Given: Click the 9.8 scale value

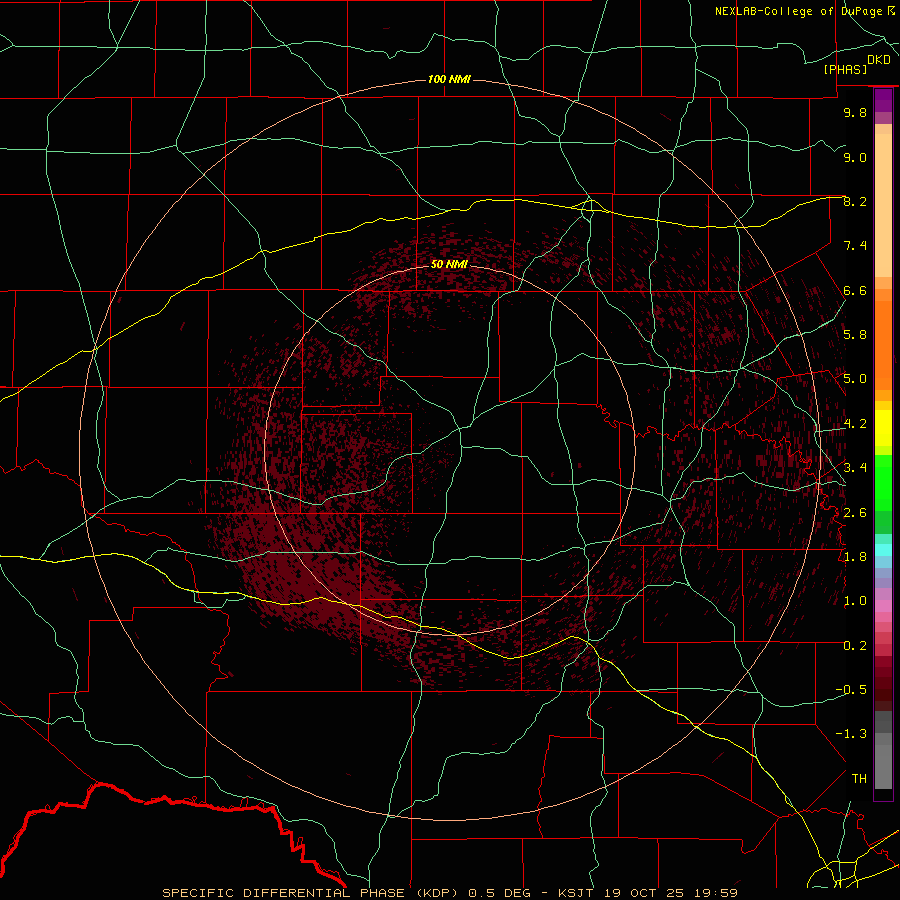Looking at the screenshot, I should click(x=855, y=112).
